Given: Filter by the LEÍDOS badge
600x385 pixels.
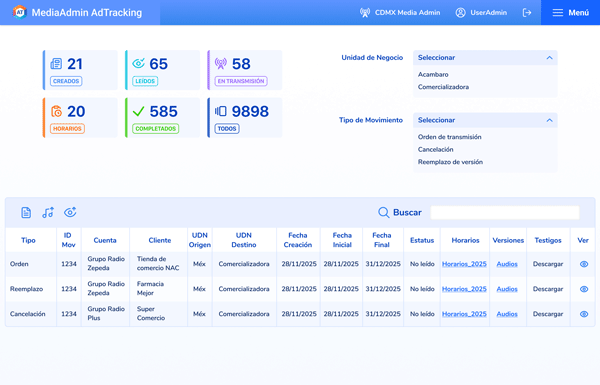Looking at the screenshot, I should click(x=145, y=81).
